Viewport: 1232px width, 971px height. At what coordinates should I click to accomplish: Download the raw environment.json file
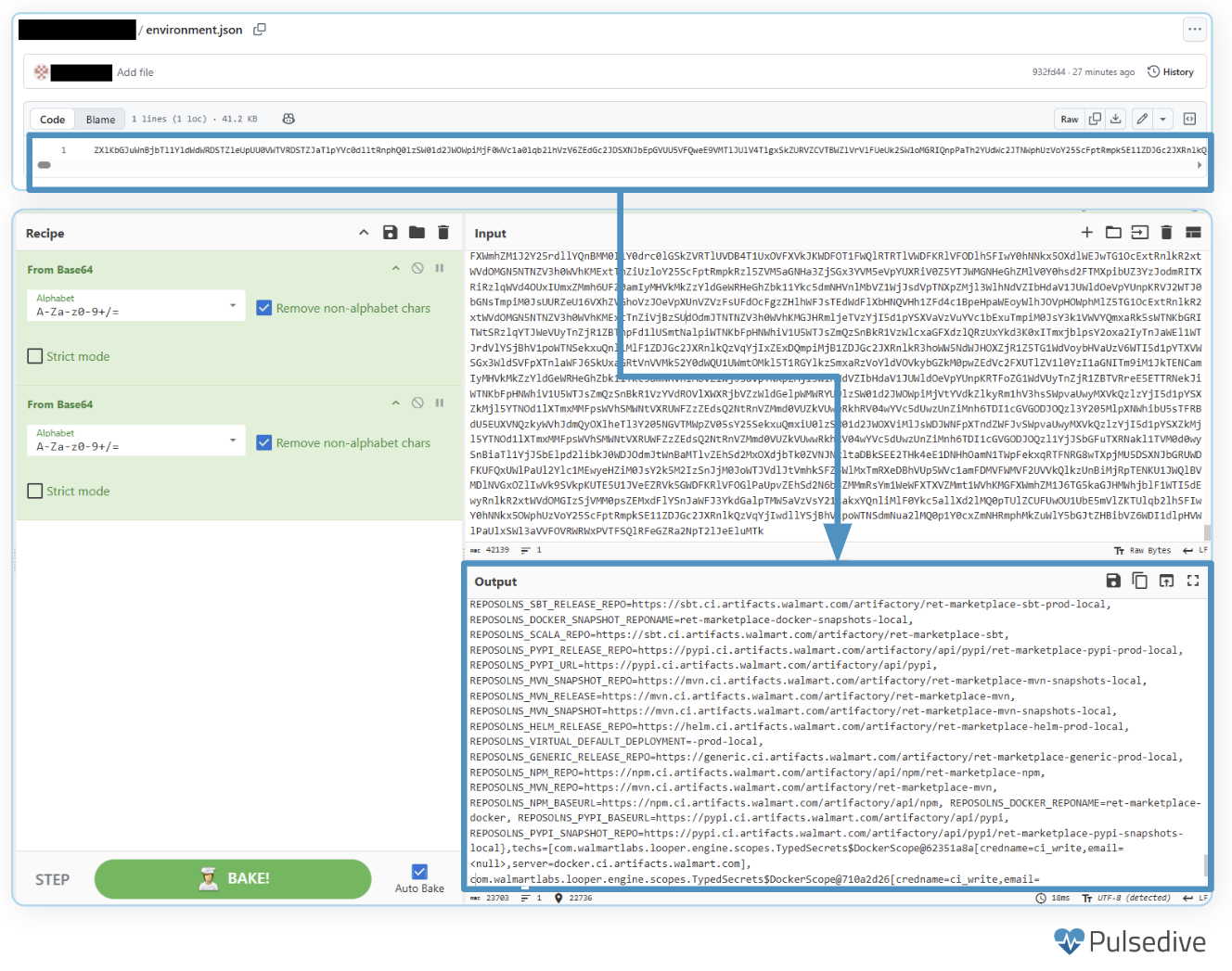(x=1116, y=119)
